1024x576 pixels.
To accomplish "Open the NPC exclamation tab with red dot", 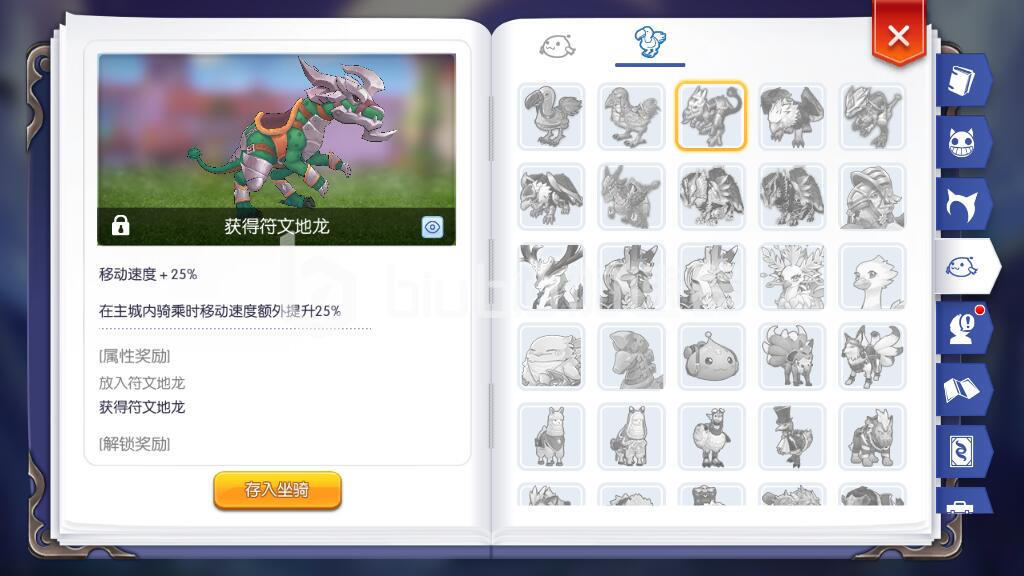I will click(962, 328).
